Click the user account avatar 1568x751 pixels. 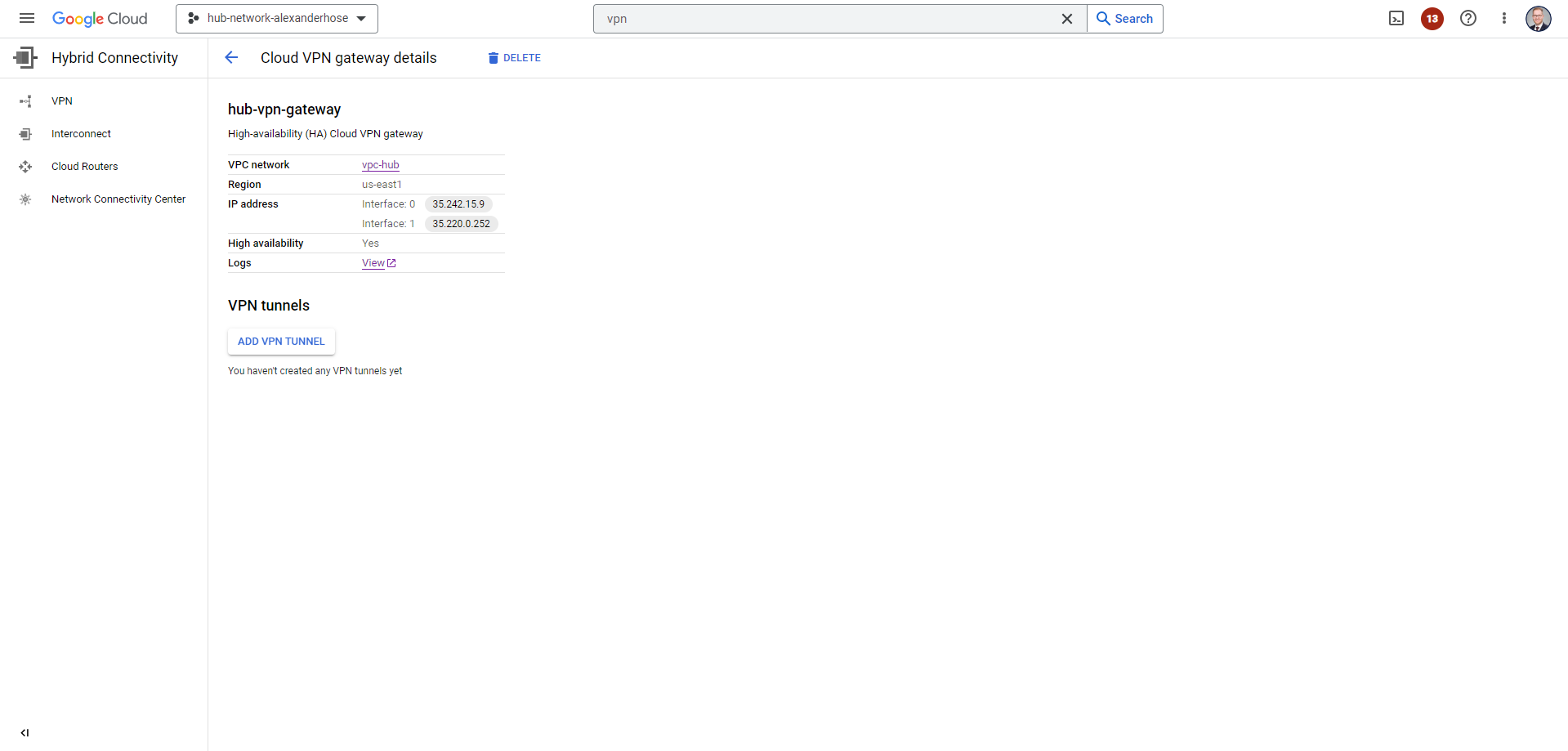point(1538,18)
